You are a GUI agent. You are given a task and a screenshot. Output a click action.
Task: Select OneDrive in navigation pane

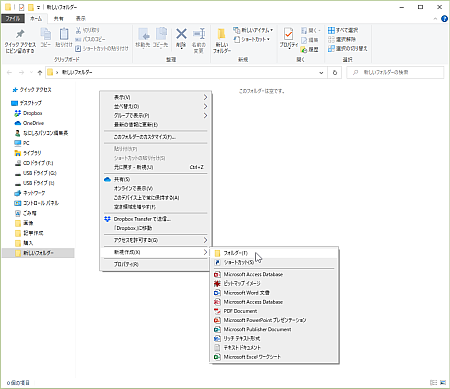click(x=33, y=123)
